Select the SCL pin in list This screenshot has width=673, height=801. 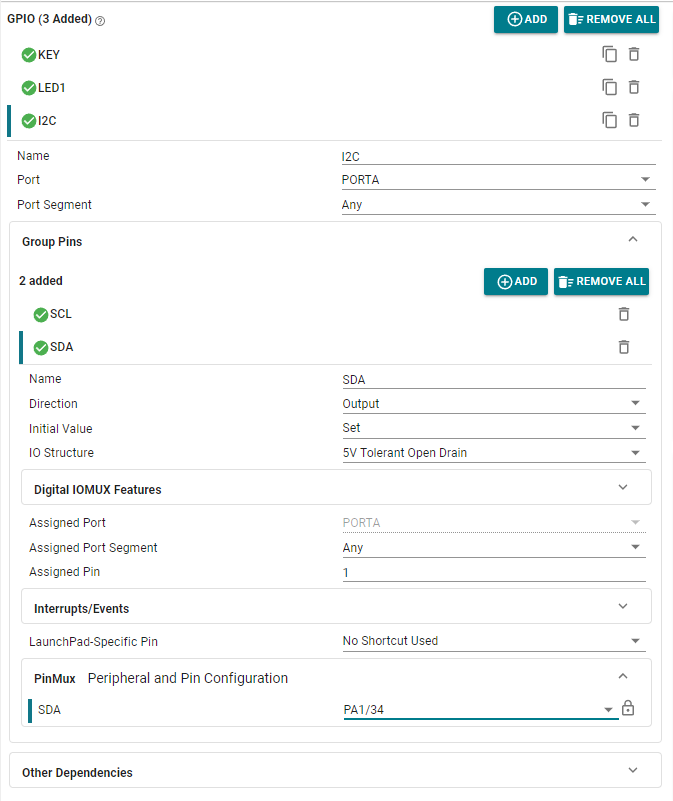click(61, 314)
